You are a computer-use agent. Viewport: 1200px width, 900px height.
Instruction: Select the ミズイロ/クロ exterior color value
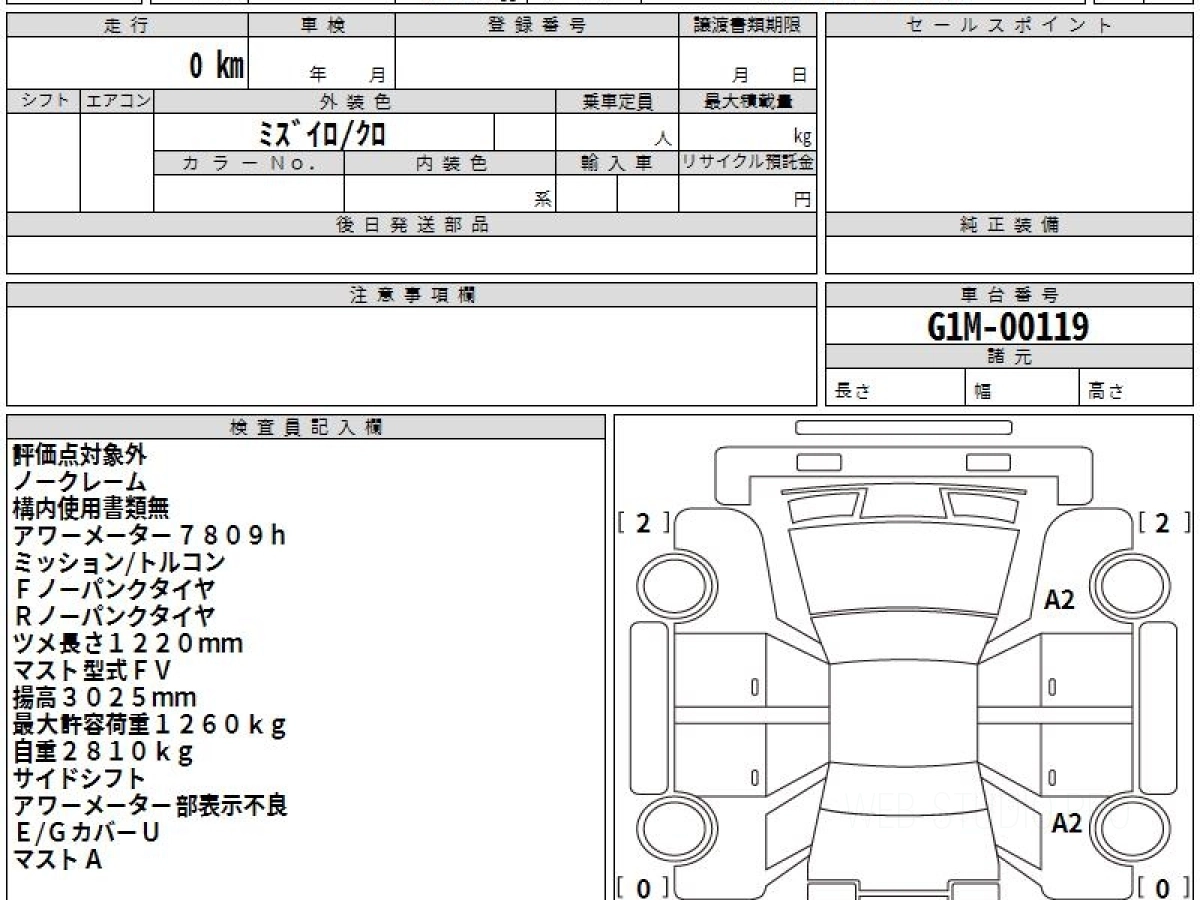coord(322,132)
